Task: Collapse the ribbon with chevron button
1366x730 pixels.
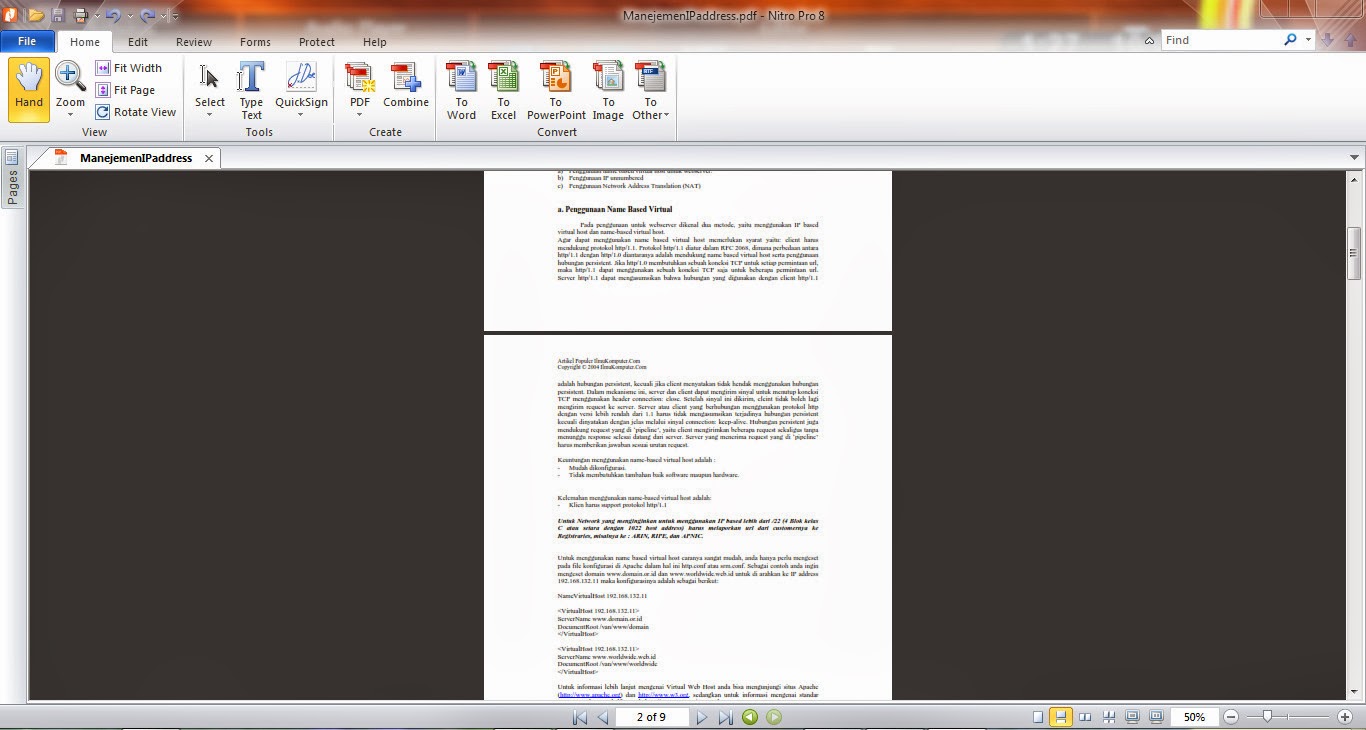Action: 1149,40
